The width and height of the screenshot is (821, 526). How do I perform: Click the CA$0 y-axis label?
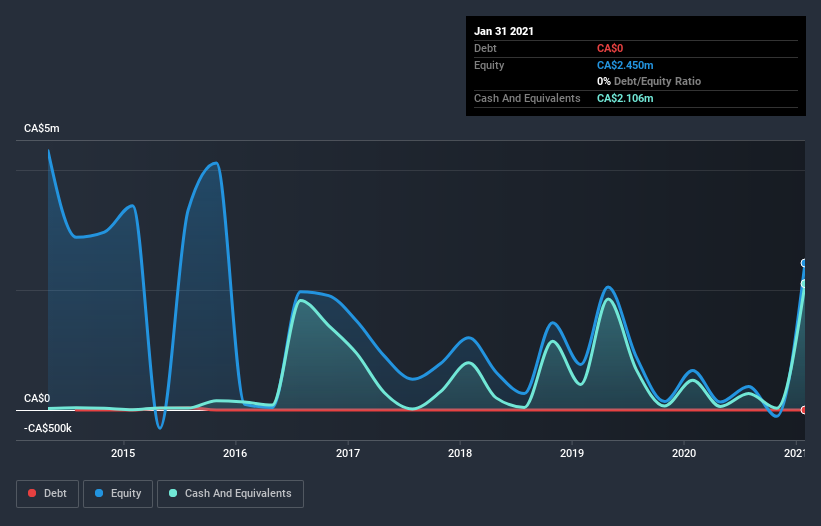[x=37, y=399]
